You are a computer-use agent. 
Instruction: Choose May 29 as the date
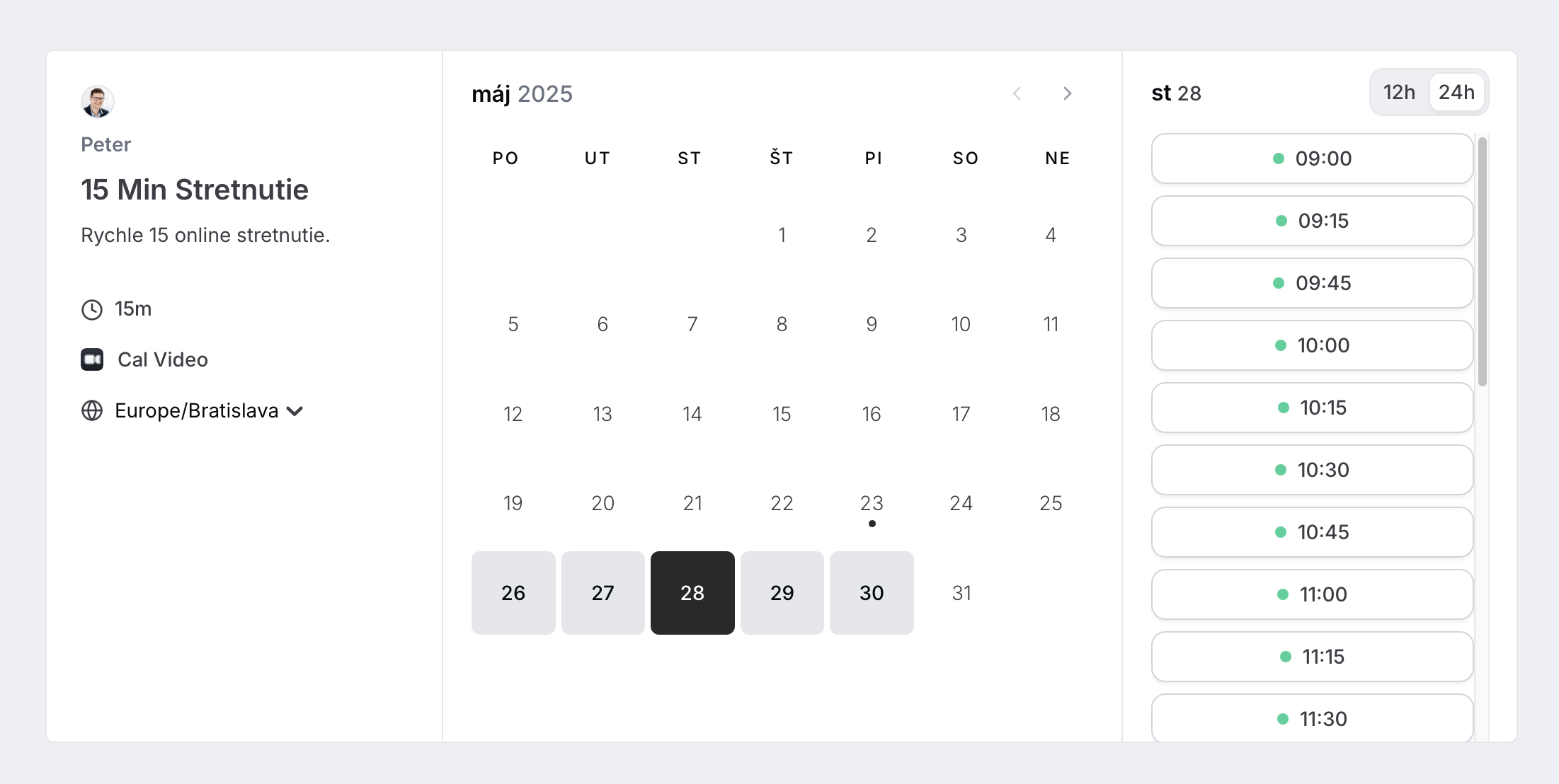pos(782,593)
